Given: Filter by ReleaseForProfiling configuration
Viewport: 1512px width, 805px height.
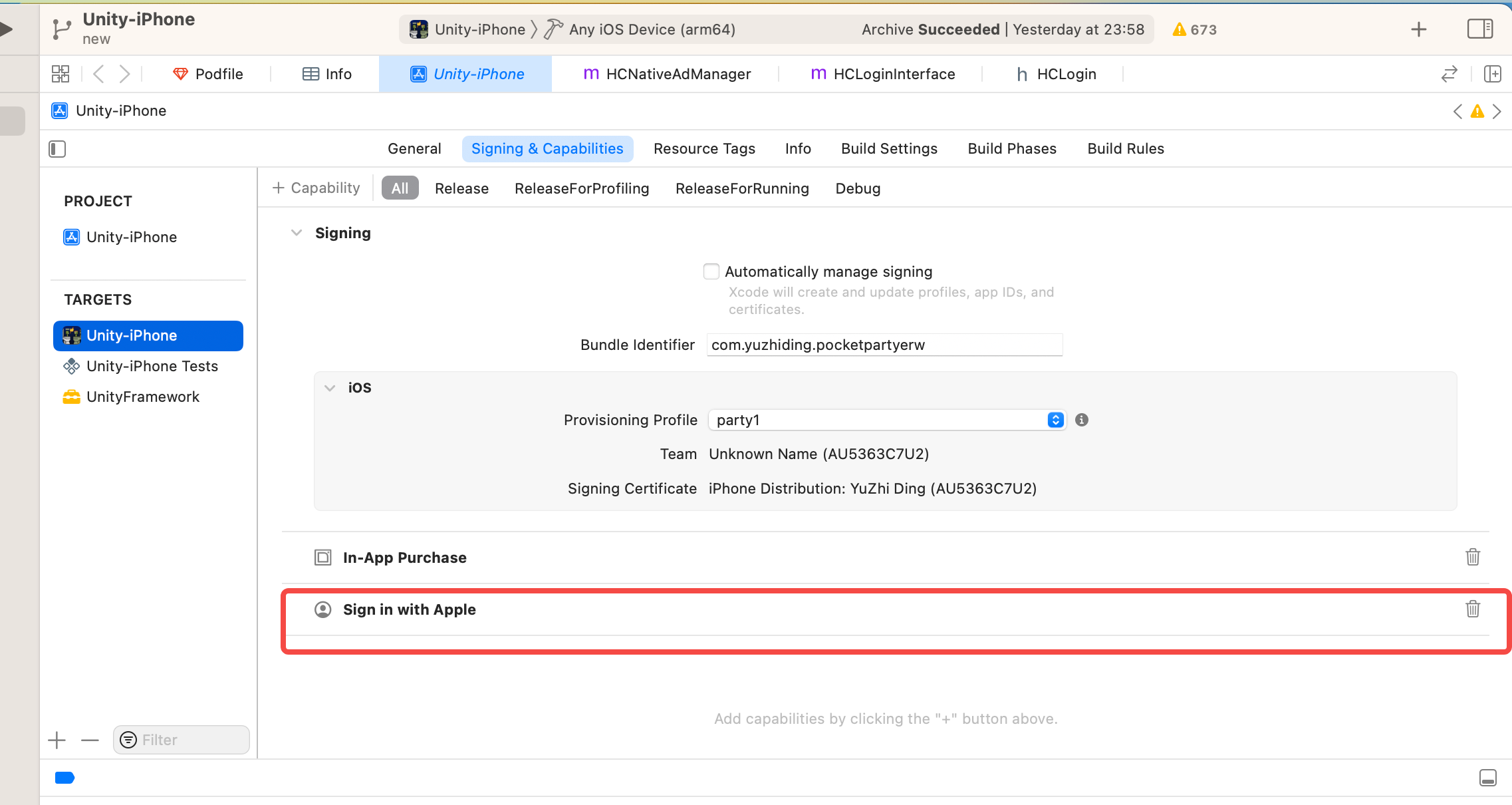Looking at the screenshot, I should (582, 188).
